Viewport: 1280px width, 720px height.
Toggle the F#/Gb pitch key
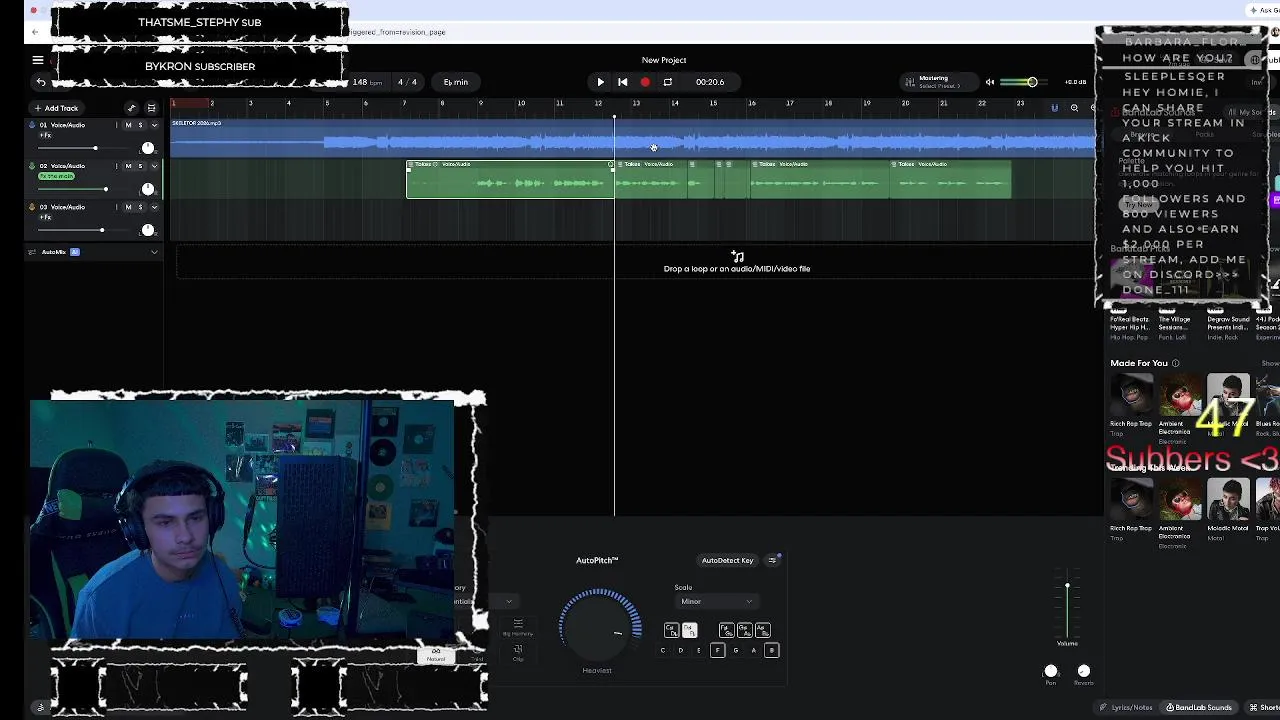pyautogui.click(x=726, y=630)
